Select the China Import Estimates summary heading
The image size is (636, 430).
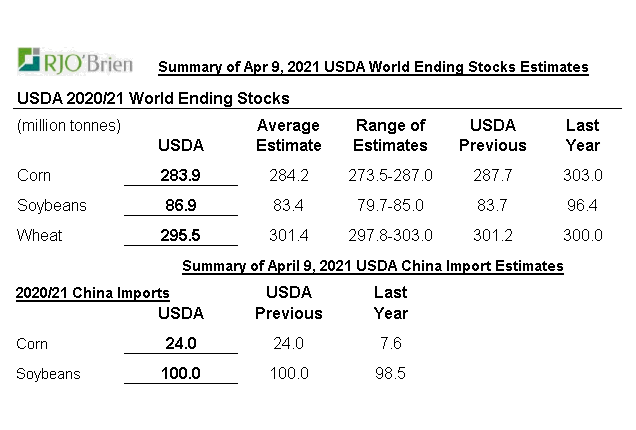coord(373,266)
